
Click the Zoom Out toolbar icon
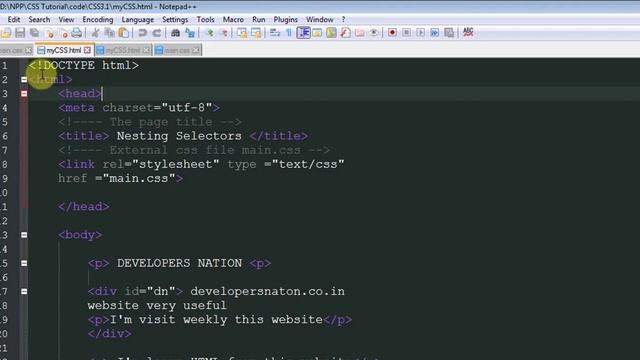223,33
